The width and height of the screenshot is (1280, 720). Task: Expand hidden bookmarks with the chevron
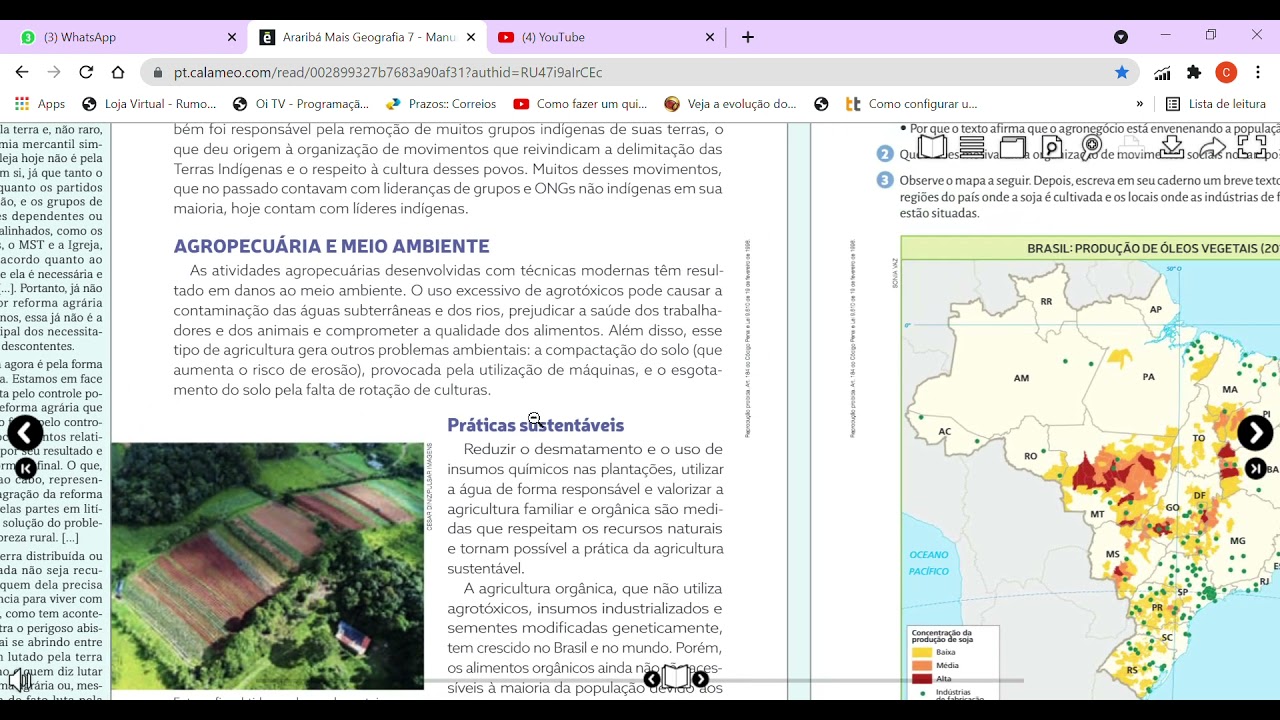click(x=1139, y=104)
